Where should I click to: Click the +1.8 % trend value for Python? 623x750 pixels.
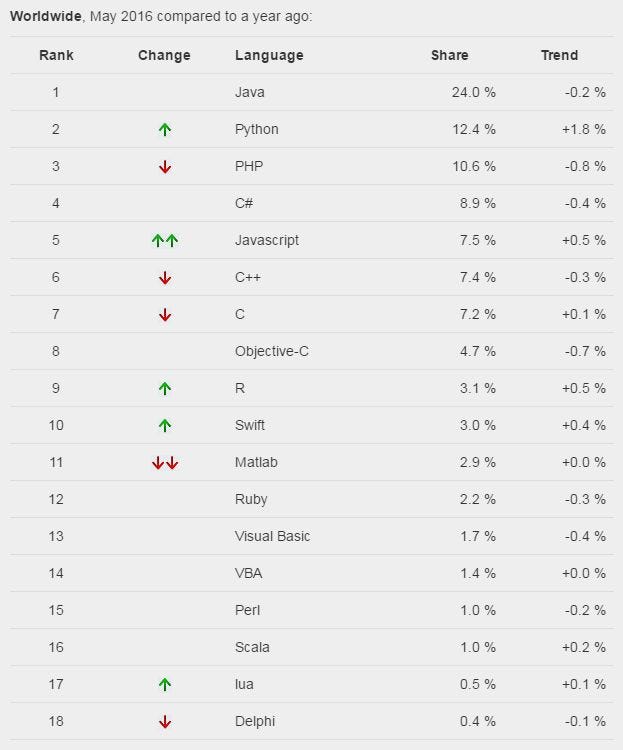pos(584,129)
